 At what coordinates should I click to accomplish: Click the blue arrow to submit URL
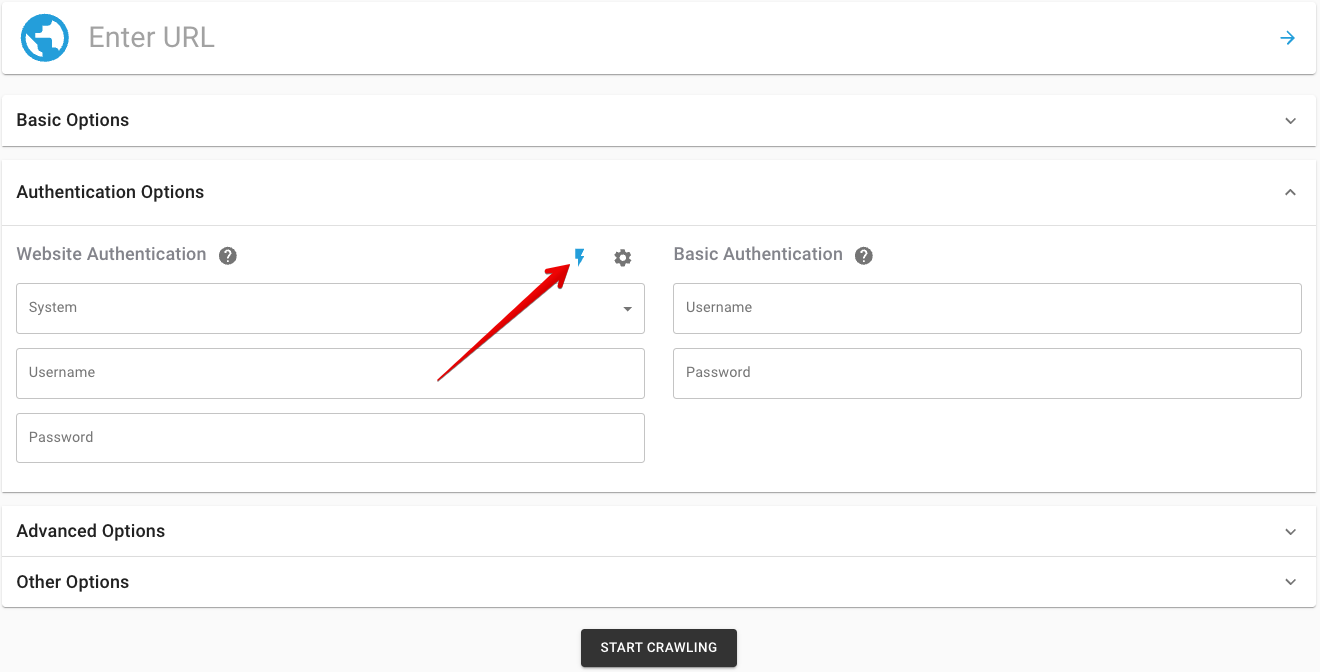tap(1288, 38)
